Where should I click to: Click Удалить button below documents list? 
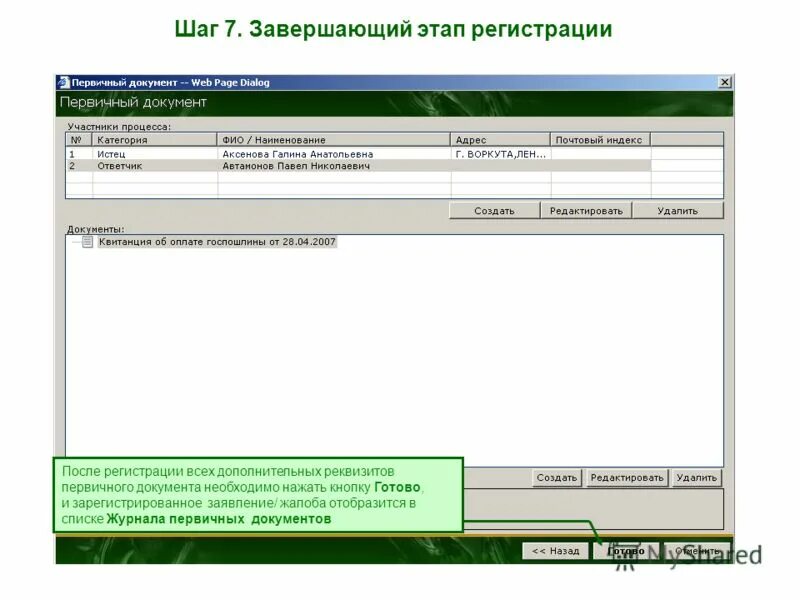coord(696,478)
